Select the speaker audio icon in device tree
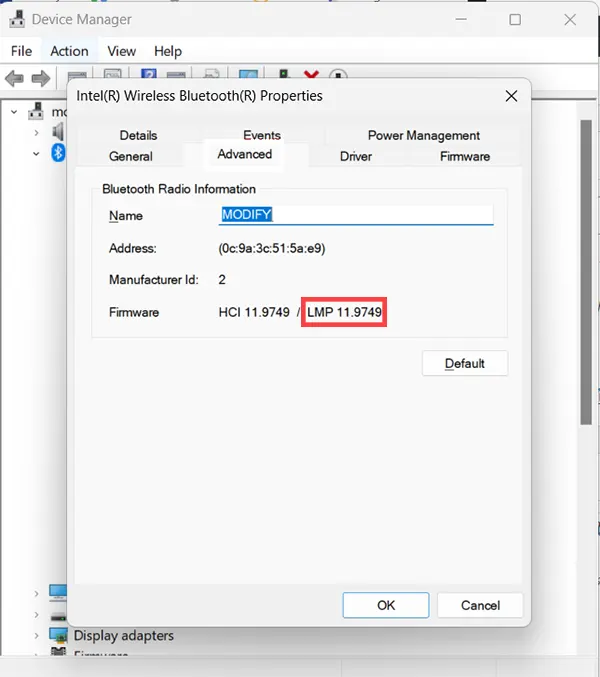 tap(58, 131)
